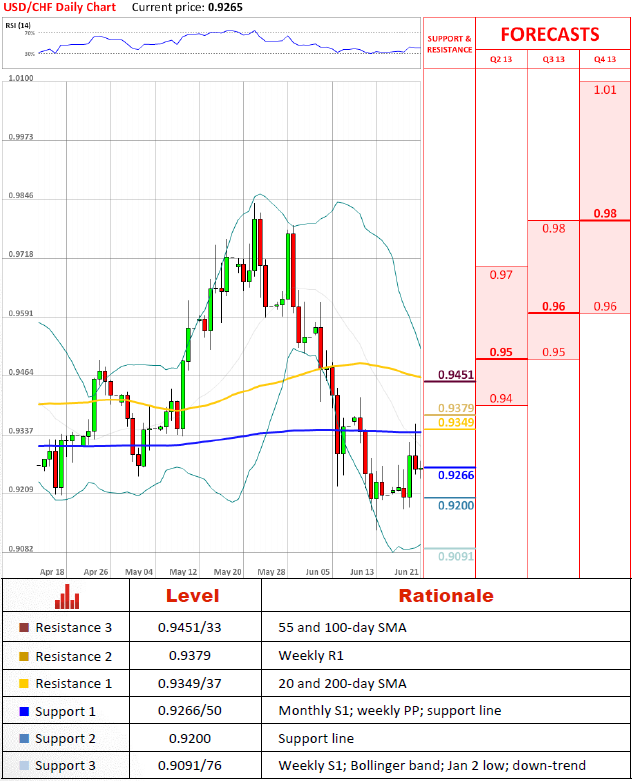
Task: Click the 1.01 forecast value in Q4 13
Action: [x=605, y=90]
